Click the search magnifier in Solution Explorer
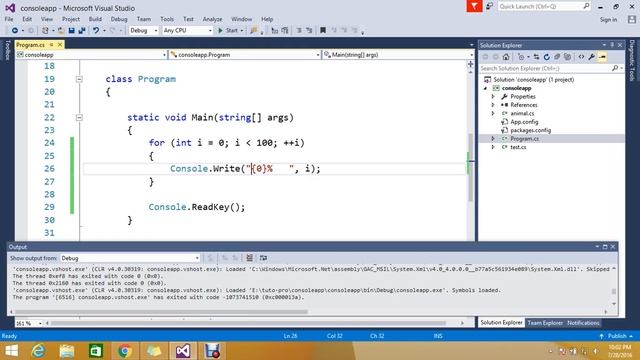The width and height of the screenshot is (640, 360). pyautogui.click(x=615, y=69)
